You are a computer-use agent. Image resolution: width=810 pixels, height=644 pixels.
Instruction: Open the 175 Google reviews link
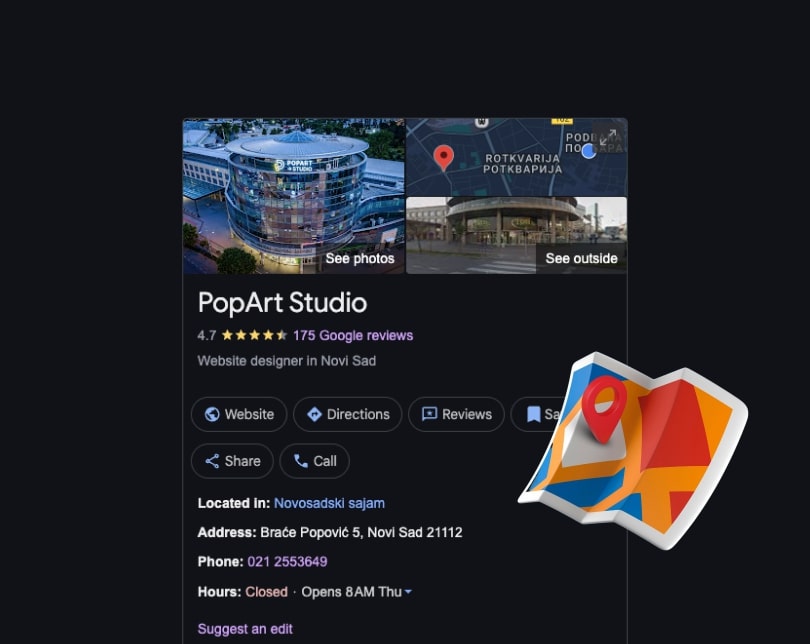pos(353,336)
